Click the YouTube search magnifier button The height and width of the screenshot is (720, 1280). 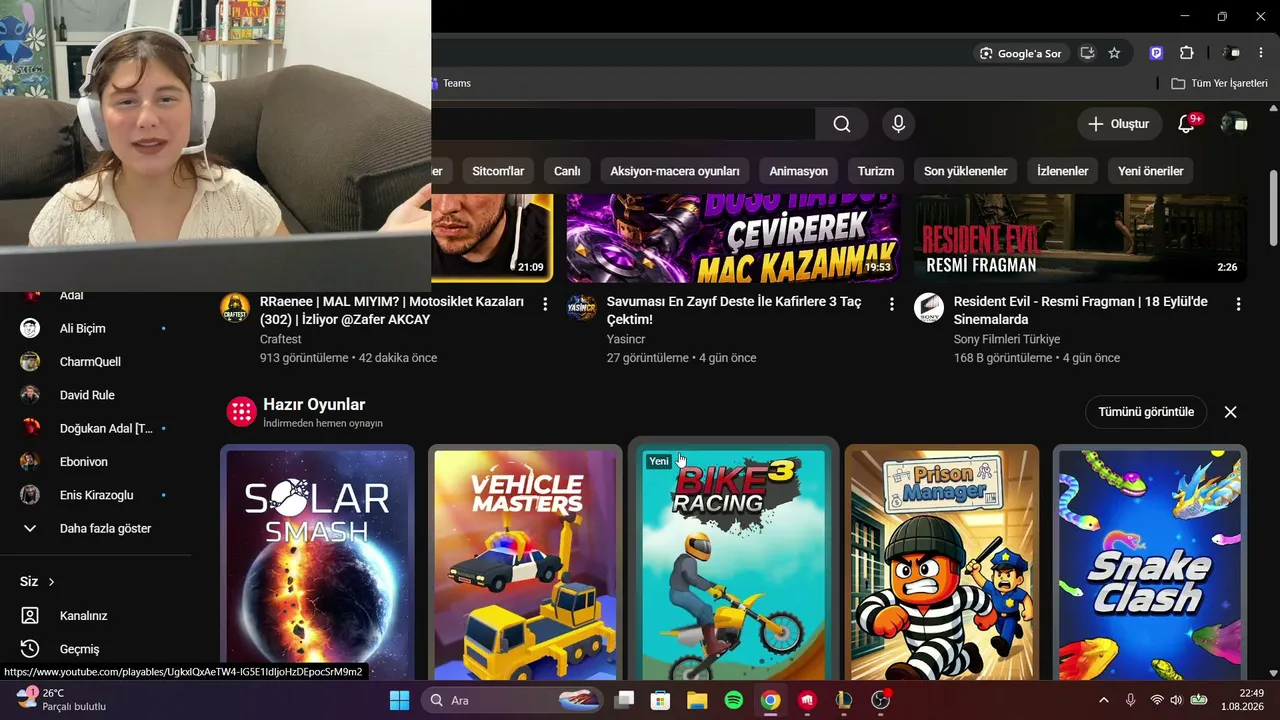point(842,124)
